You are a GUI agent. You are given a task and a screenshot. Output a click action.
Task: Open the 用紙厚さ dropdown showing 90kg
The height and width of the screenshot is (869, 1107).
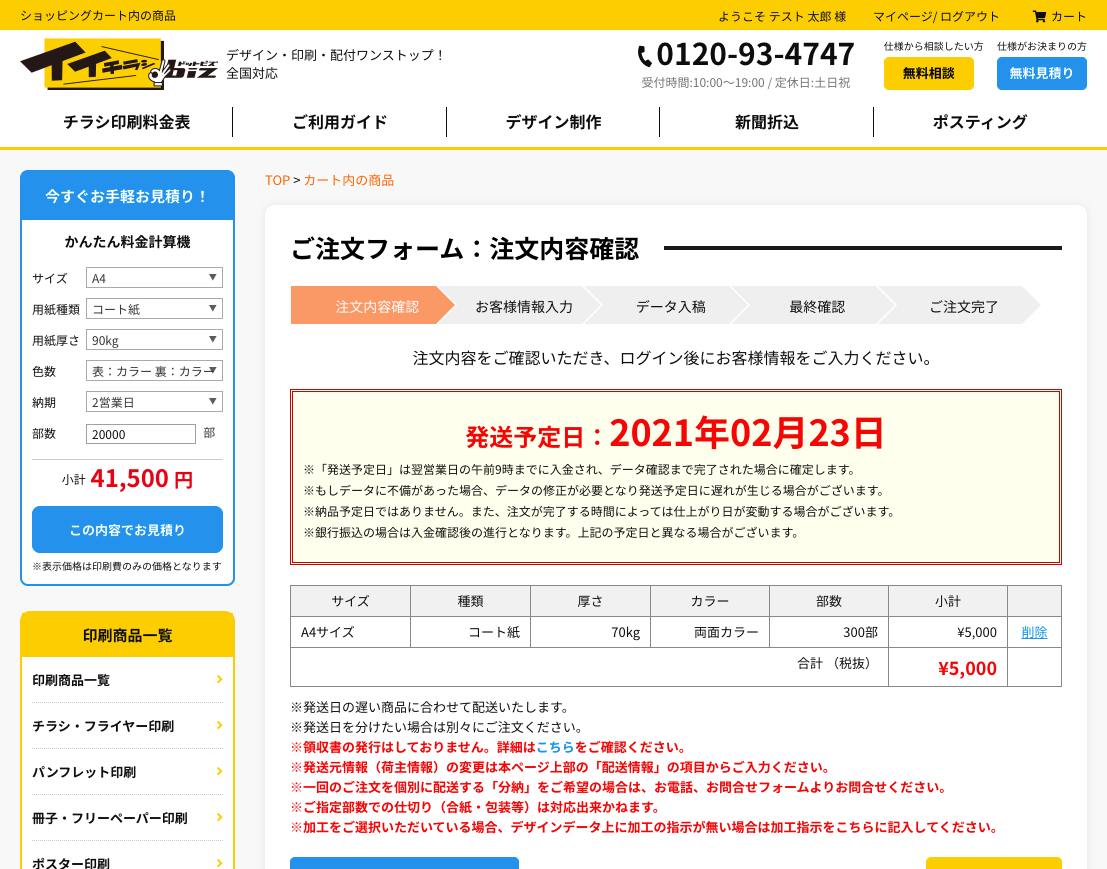(154, 340)
